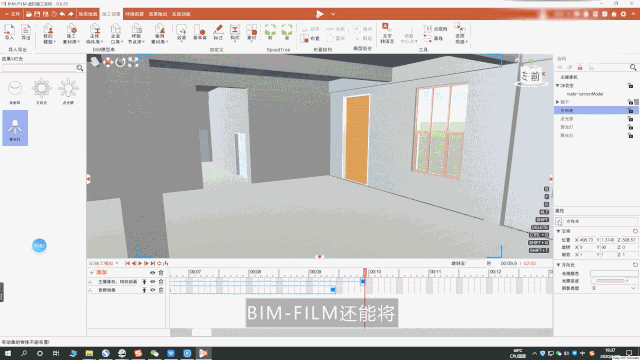Switch to the 实验功能 ribbon tab
Screen dimensions: 640x360
(181, 14)
